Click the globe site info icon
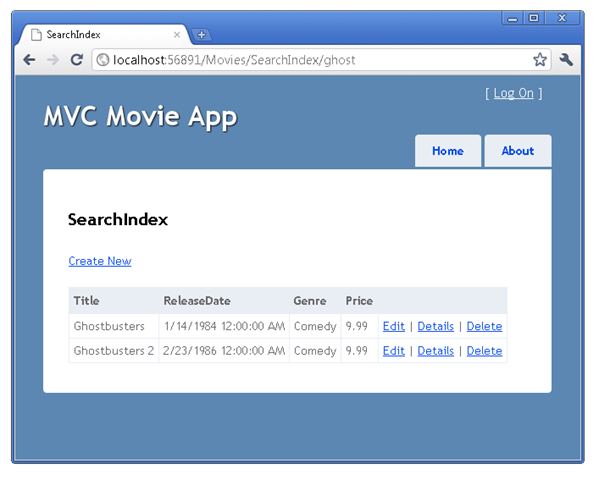 click(102, 60)
